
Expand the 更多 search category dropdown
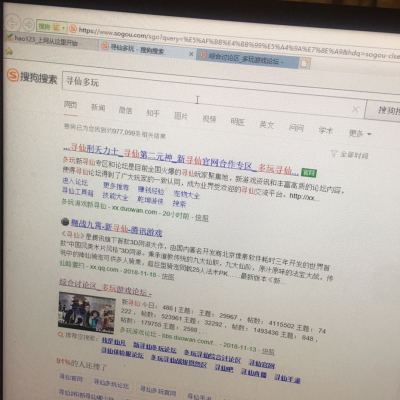[x=360, y=133]
